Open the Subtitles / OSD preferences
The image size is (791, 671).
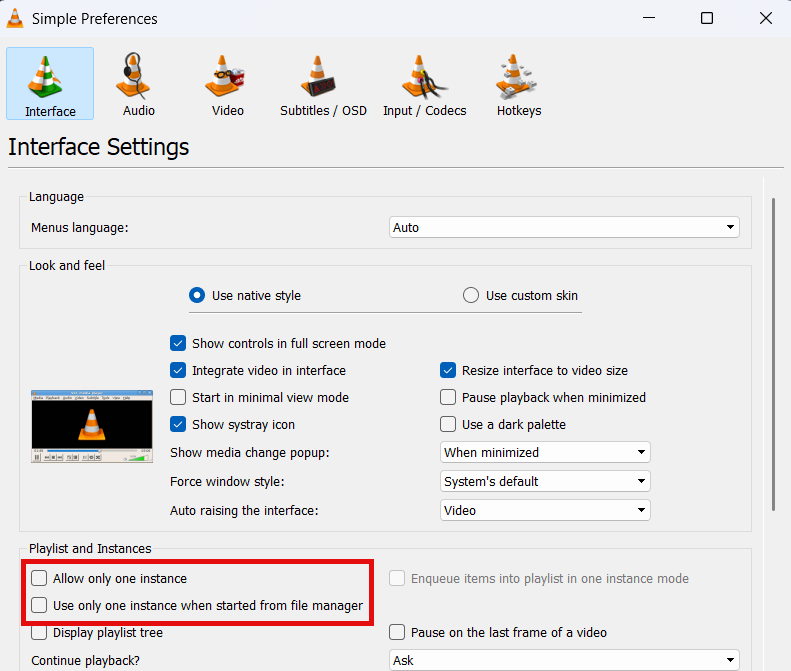click(323, 84)
